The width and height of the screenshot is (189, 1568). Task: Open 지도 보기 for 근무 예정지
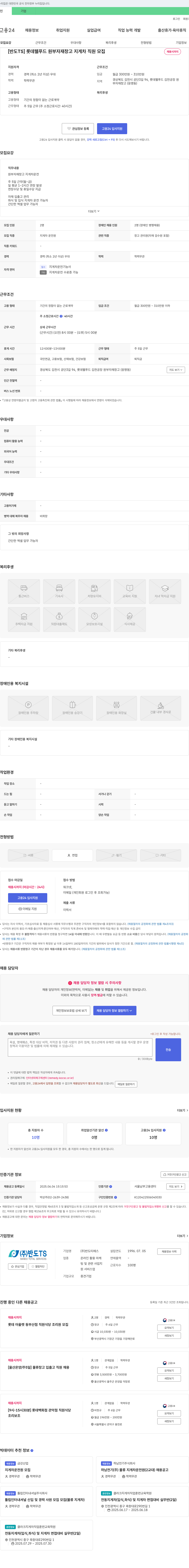[176, 369]
